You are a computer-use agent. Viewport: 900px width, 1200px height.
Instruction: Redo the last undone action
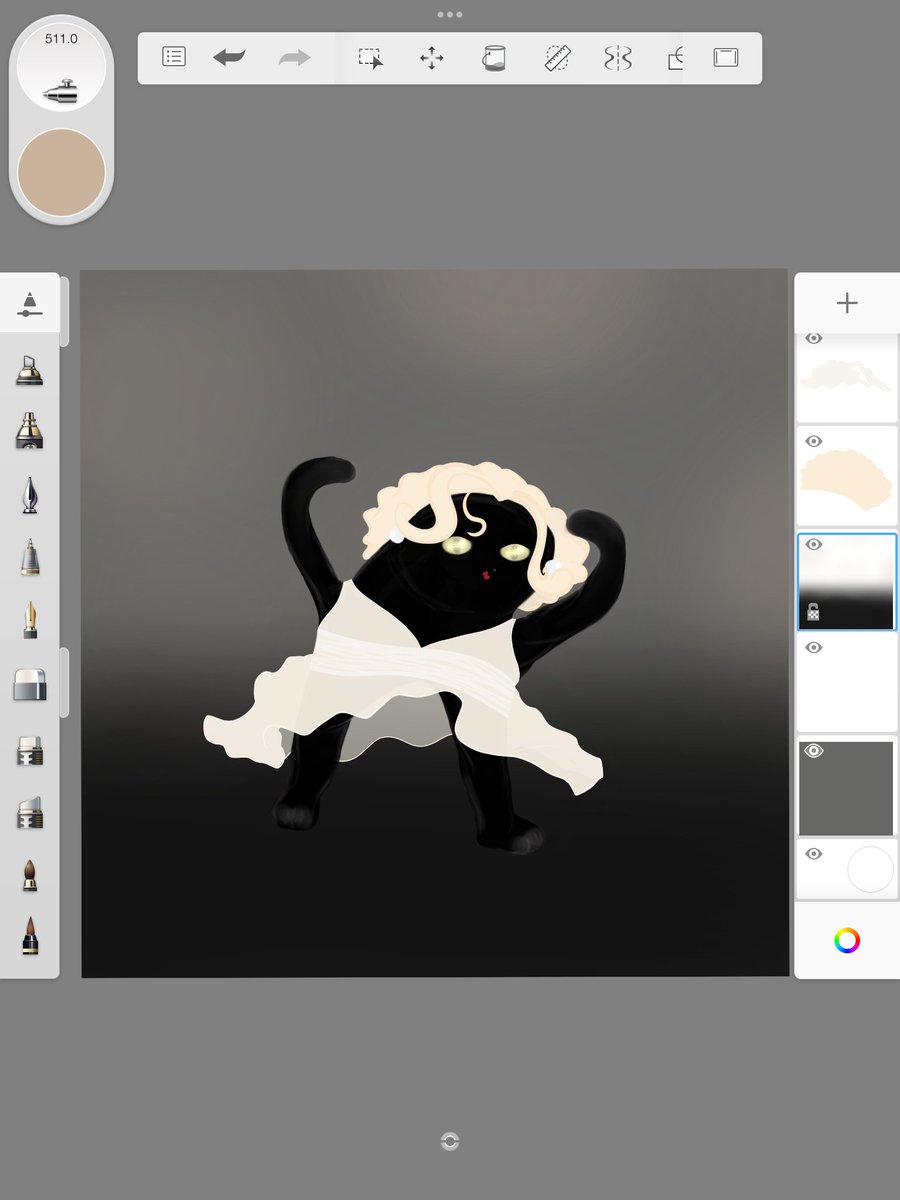click(294, 57)
